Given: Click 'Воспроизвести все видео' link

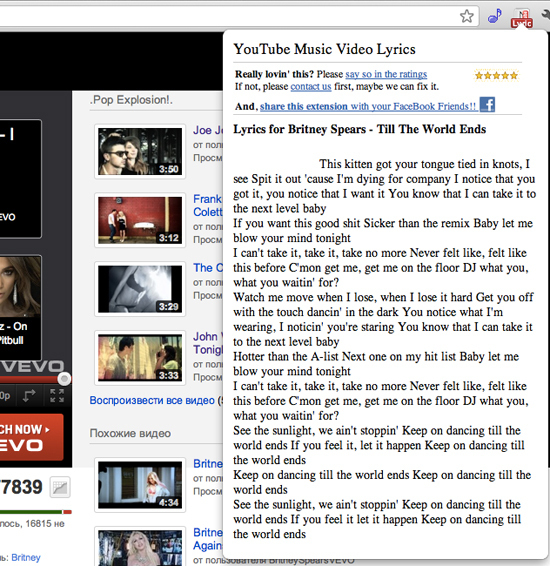Looking at the screenshot, I should [x=152, y=400].
